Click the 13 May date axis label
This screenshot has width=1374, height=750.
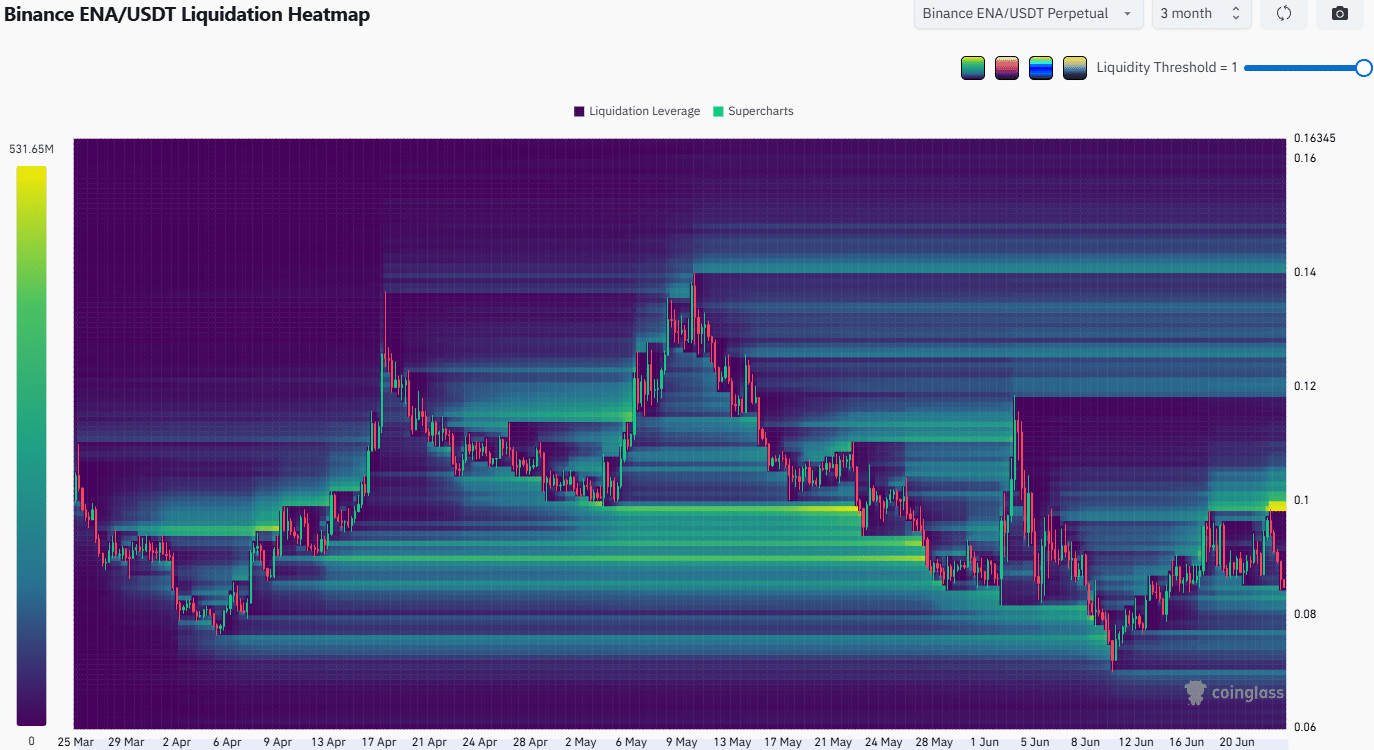point(732,742)
